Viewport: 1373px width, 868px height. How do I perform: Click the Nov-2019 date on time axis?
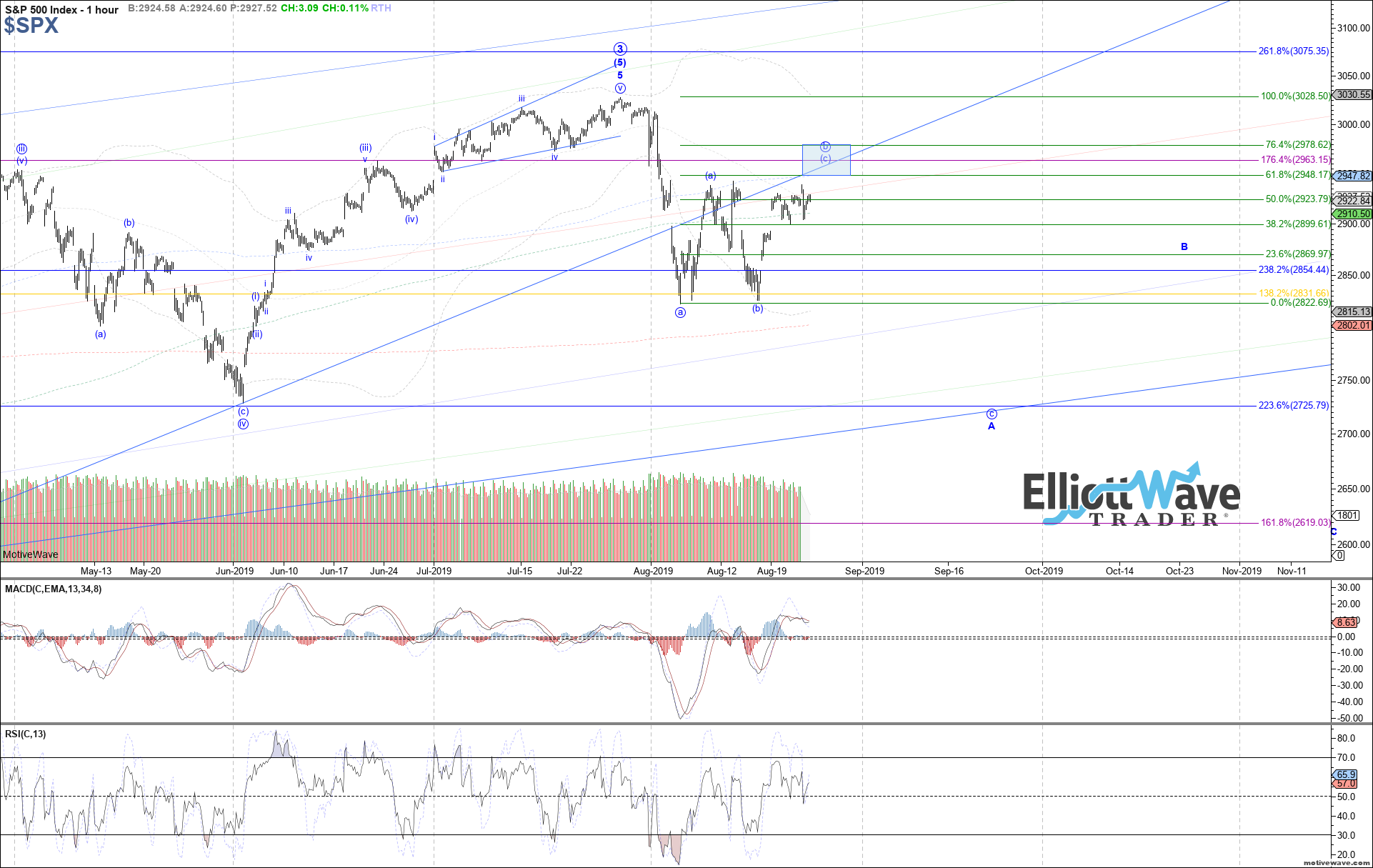pyautogui.click(x=1242, y=571)
